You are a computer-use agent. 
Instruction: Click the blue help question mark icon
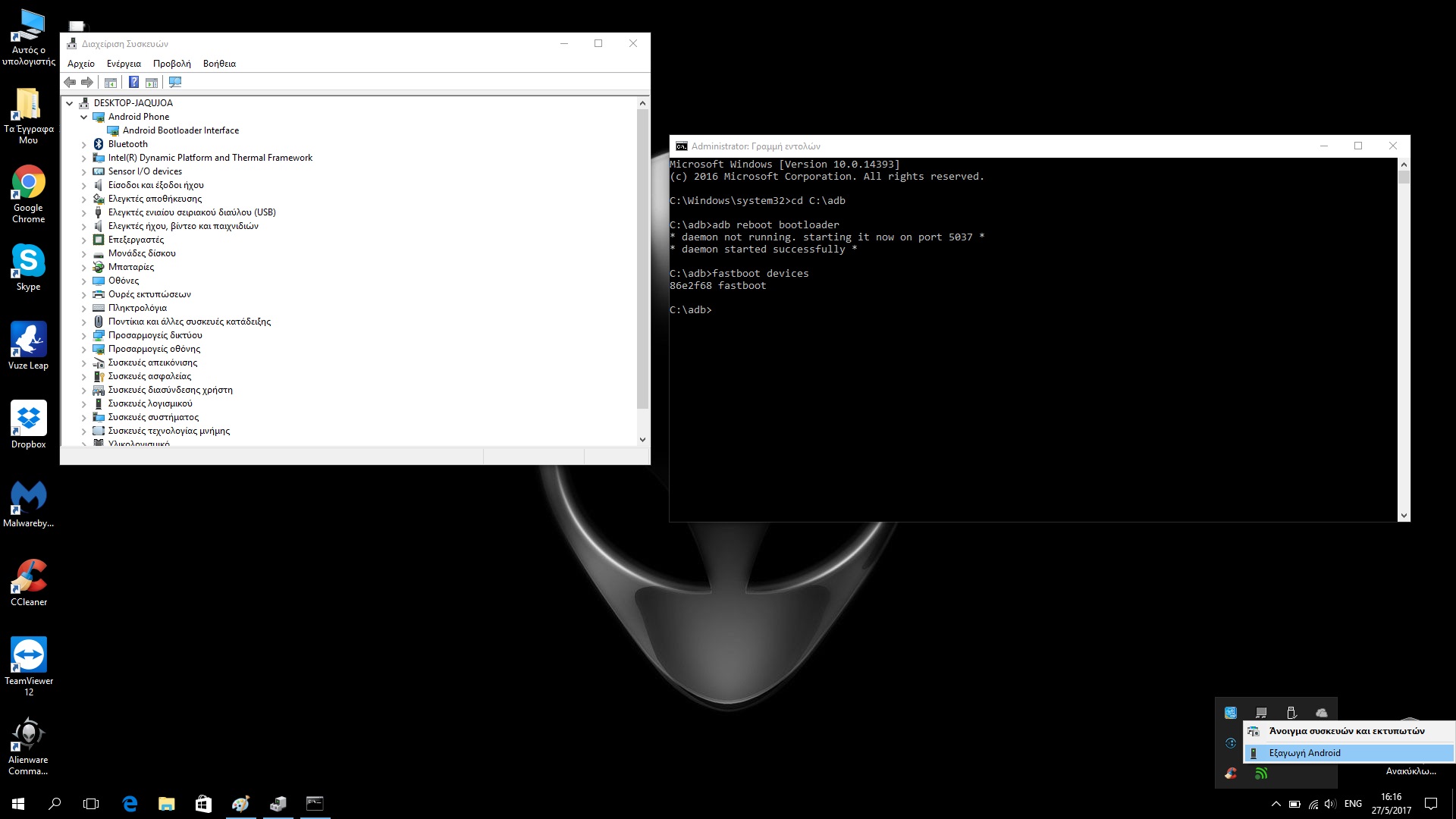[133, 82]
